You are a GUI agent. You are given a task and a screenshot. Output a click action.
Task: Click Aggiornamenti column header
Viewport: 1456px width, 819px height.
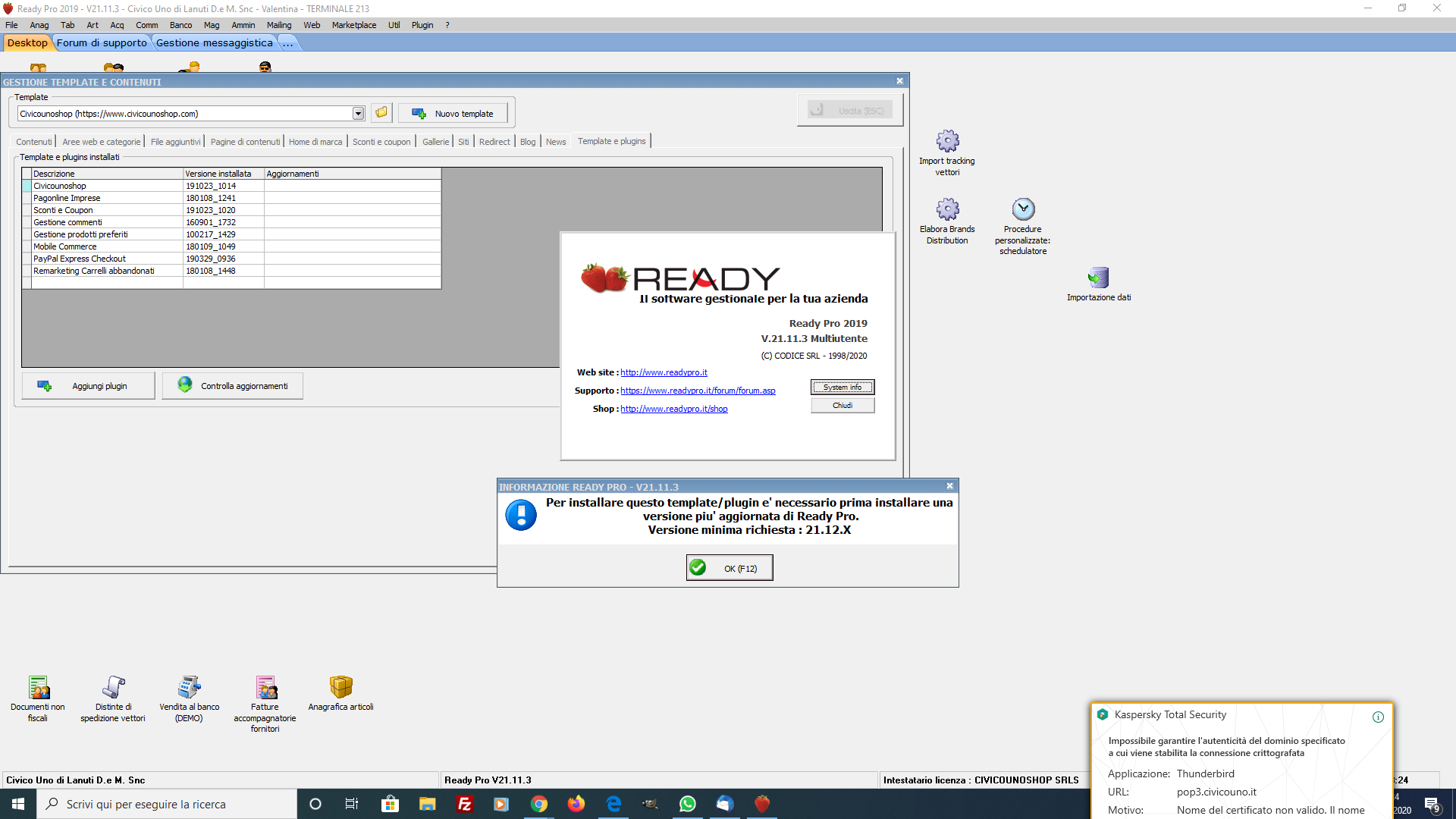353,174
